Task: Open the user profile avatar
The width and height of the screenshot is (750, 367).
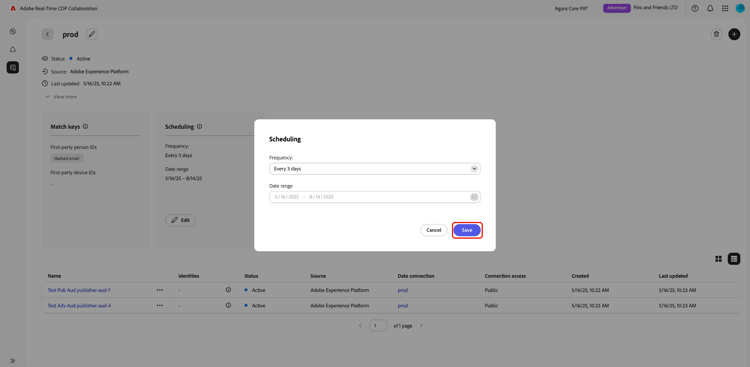Action: pyautogui.click(x=740, y=8)
